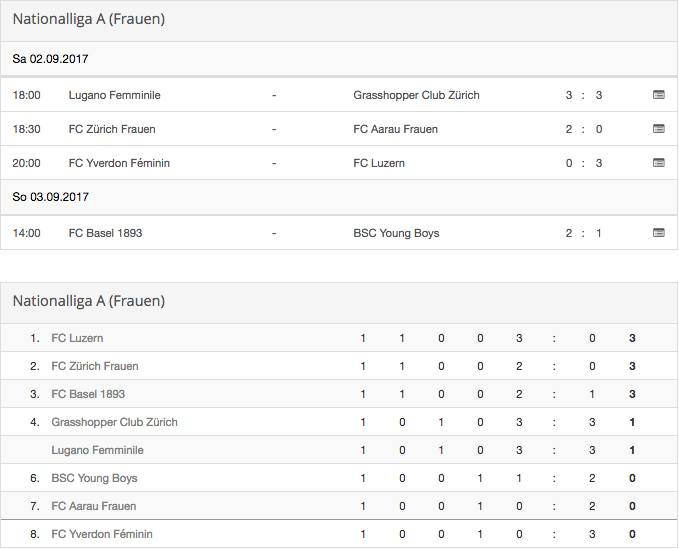Click Lugano Femminile in standings table
Viewport: 679px width, 549px height.
[x=97, y=450]
